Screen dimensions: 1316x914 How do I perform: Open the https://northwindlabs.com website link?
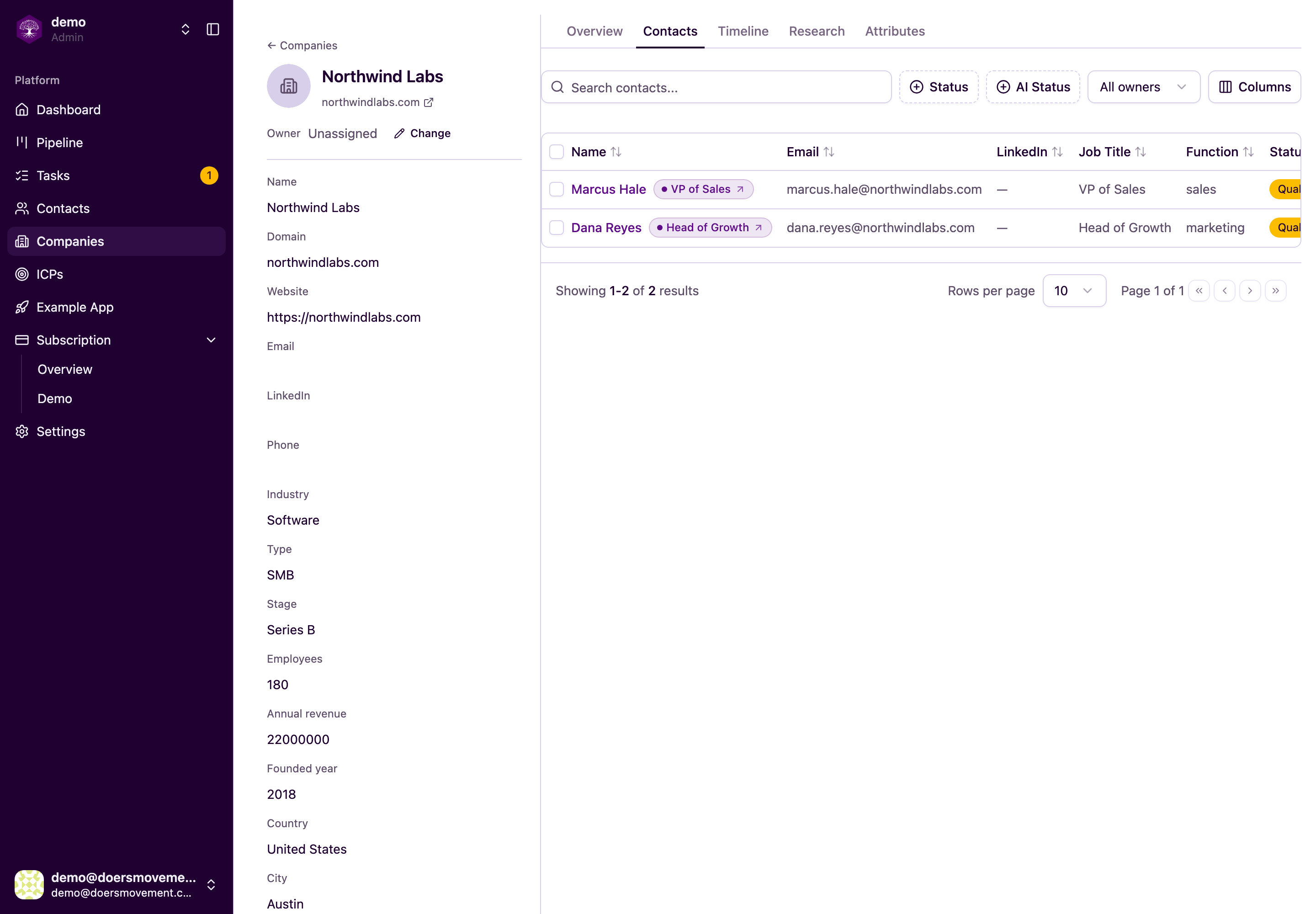344,317
